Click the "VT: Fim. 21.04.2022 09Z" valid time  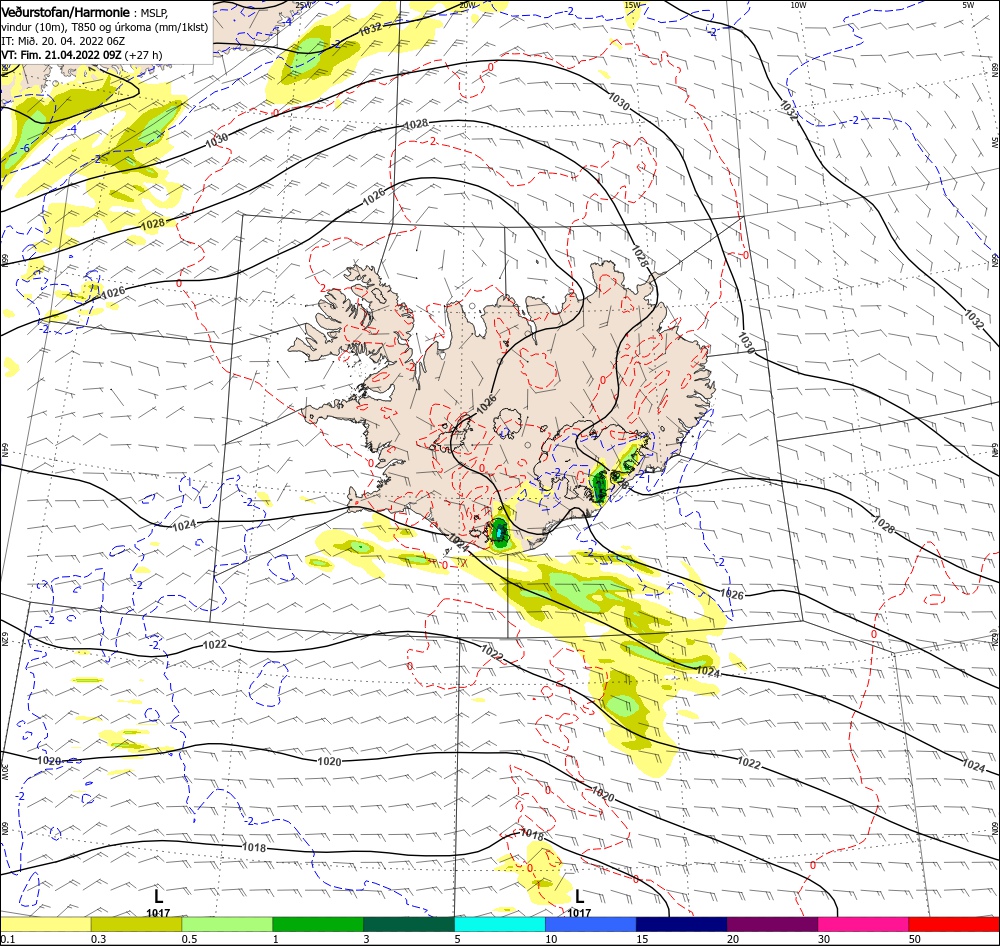tap(61, 55)
